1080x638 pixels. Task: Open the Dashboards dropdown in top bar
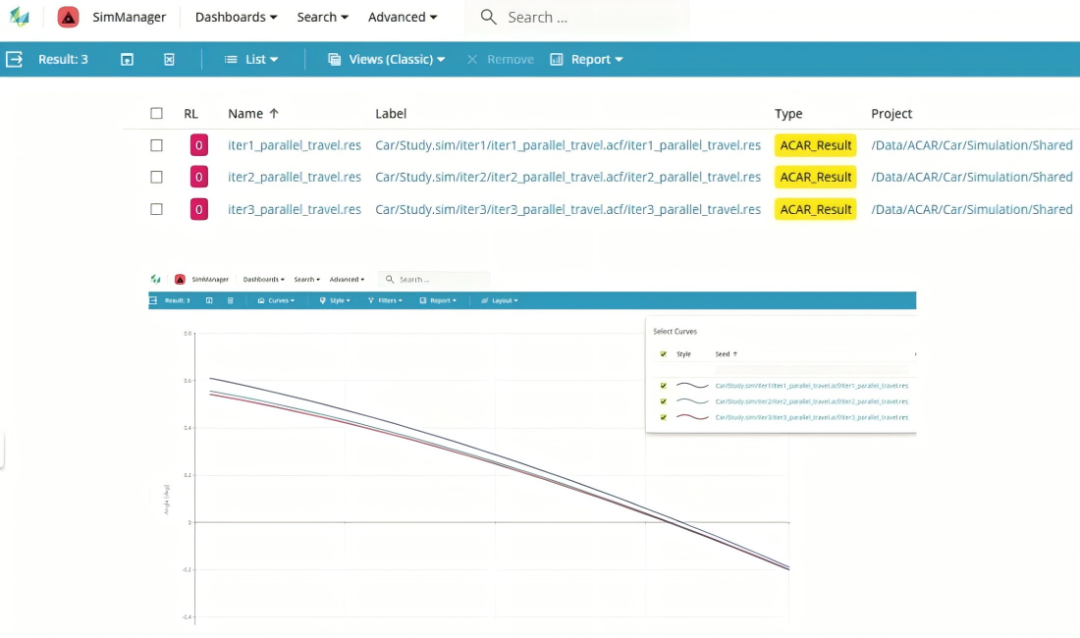point(236,17)
